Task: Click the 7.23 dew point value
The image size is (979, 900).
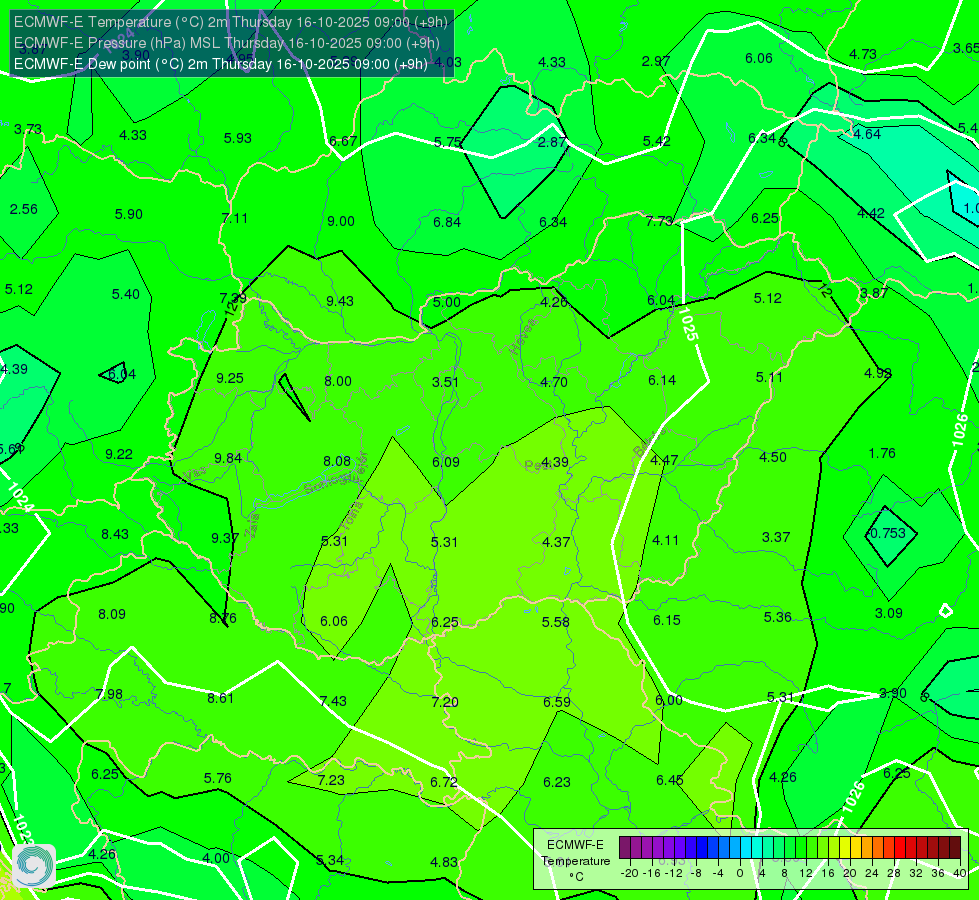Action: 331,780
